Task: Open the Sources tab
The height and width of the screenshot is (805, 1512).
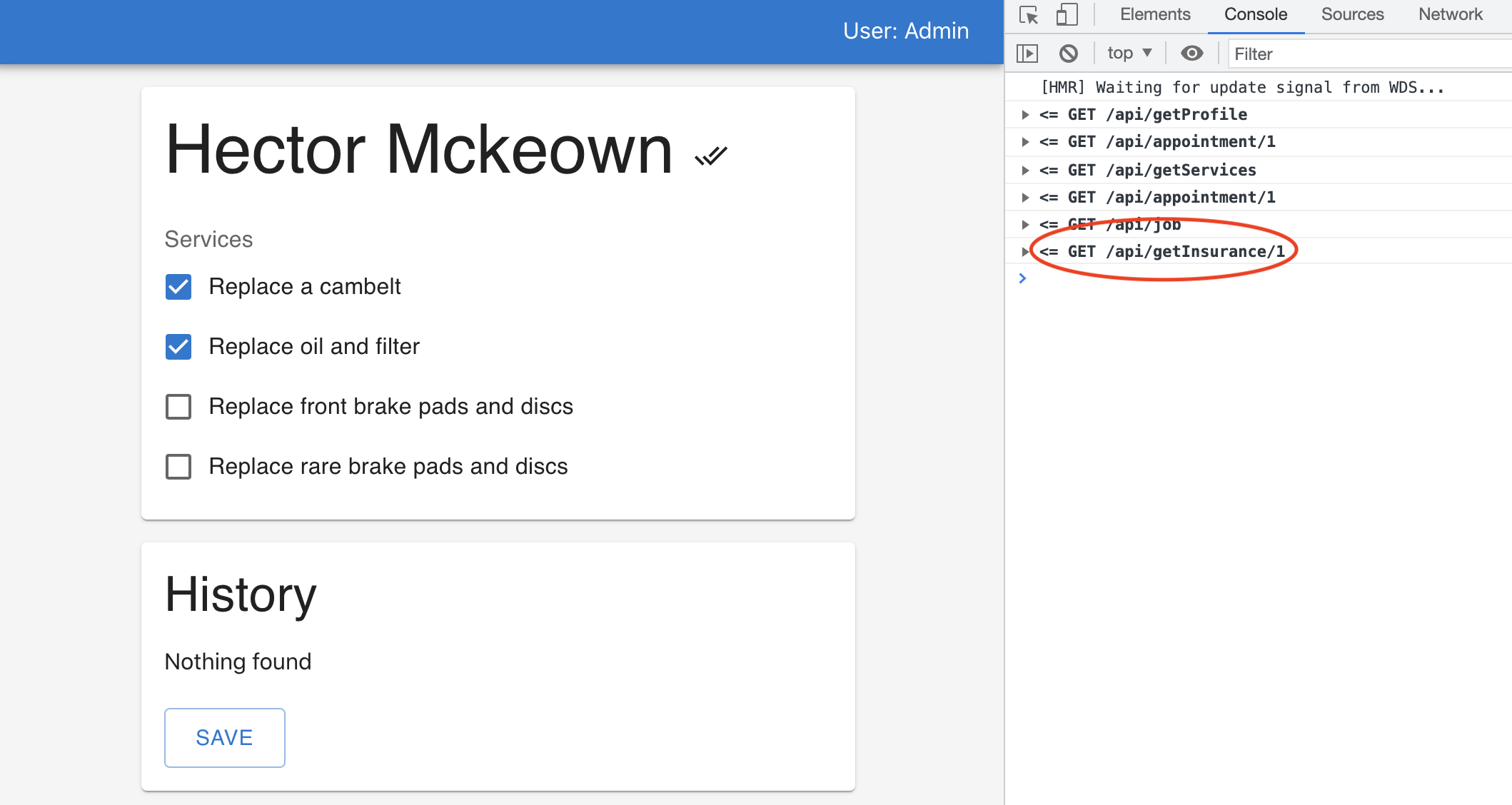Action: point(1351,15)
